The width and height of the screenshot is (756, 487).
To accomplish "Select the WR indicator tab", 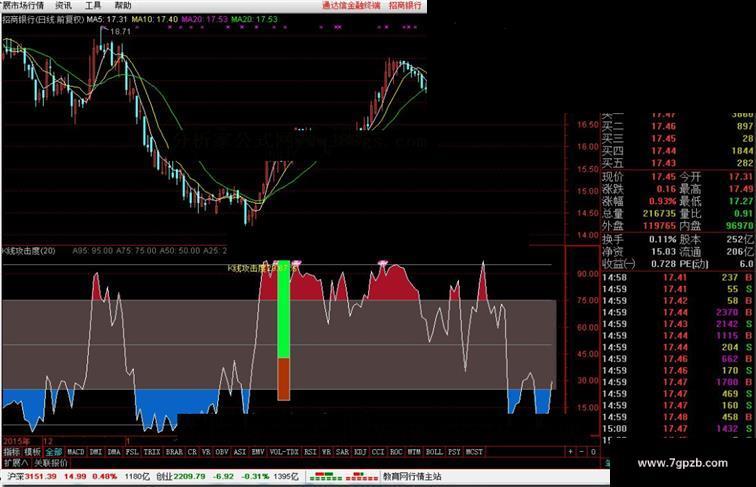I will 326,452.
